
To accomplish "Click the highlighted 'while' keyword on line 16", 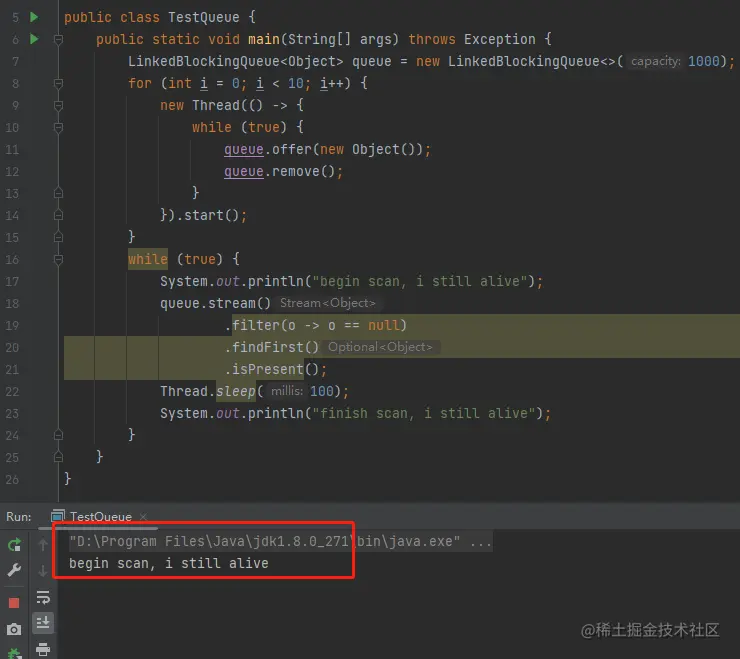I will (x=148, y=259).
